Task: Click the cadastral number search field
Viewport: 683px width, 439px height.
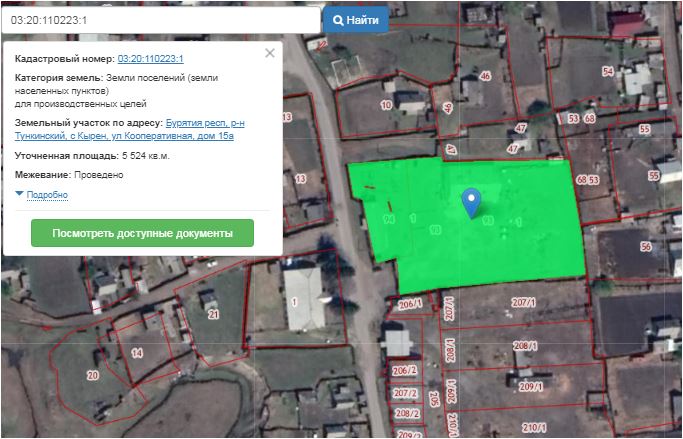Action: (162, 20)
